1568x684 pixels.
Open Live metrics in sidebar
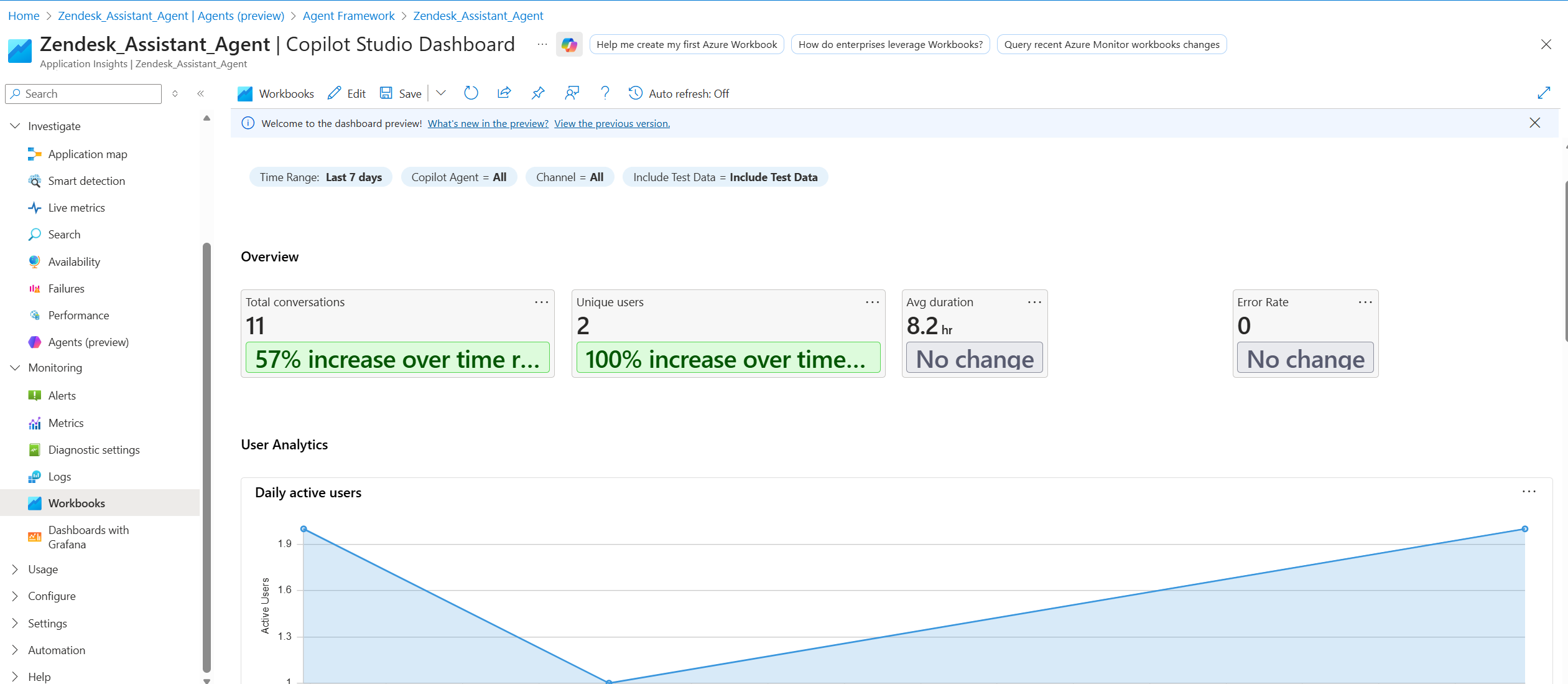click(x=77, y=208)
